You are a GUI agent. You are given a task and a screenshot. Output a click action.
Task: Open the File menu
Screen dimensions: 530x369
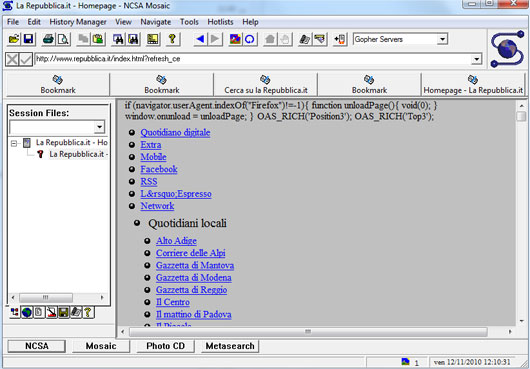tap(13, 22)
